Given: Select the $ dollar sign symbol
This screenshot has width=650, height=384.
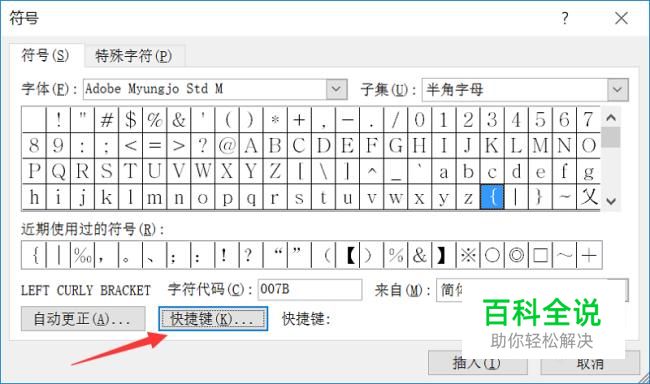Looking at the screenshot, I should [130, 120].
